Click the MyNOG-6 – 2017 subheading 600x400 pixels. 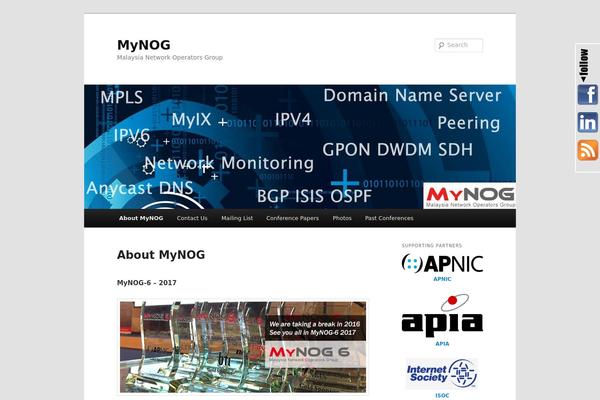coord(147,283)
